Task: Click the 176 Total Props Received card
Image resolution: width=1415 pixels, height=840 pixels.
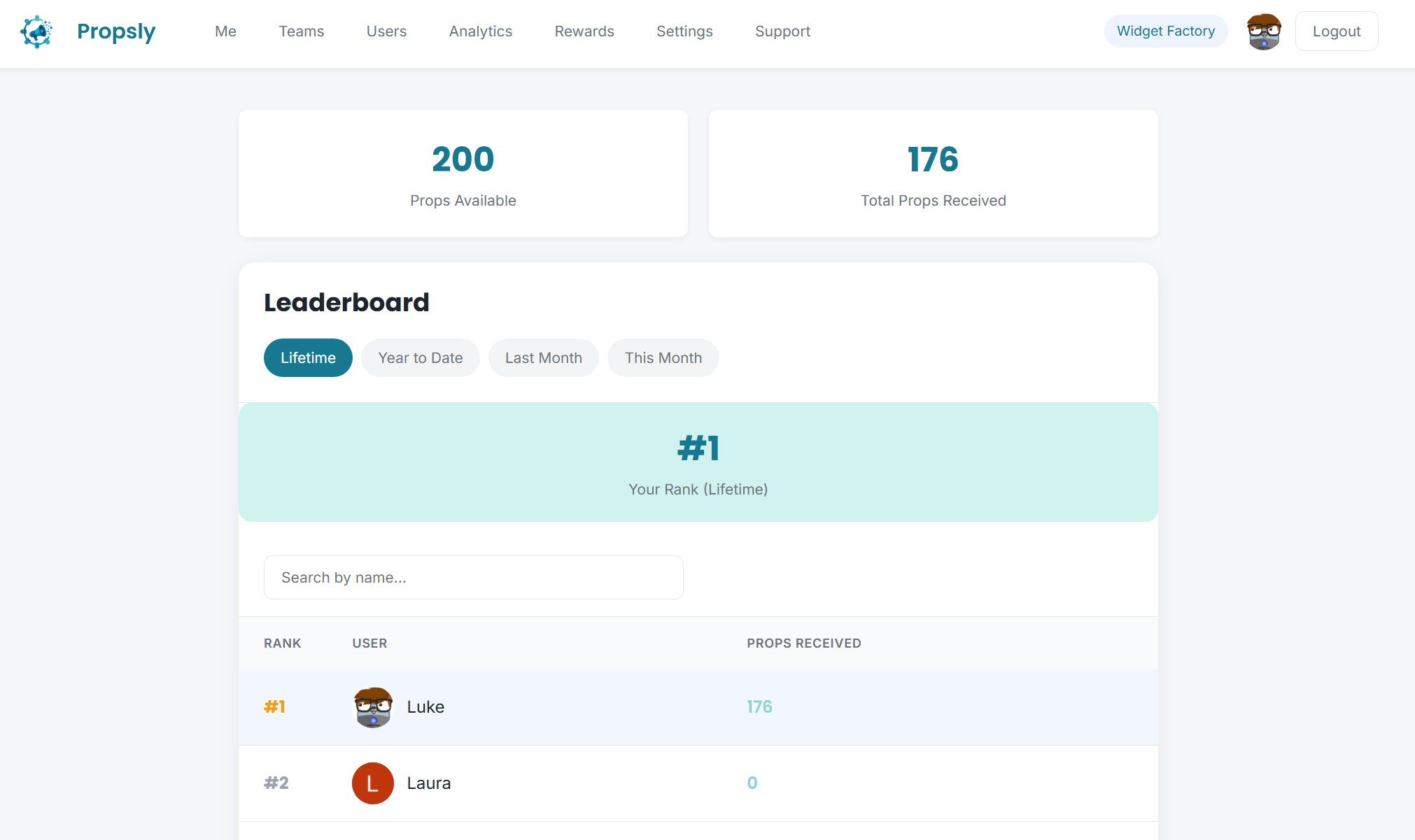Action: [933, 173]
